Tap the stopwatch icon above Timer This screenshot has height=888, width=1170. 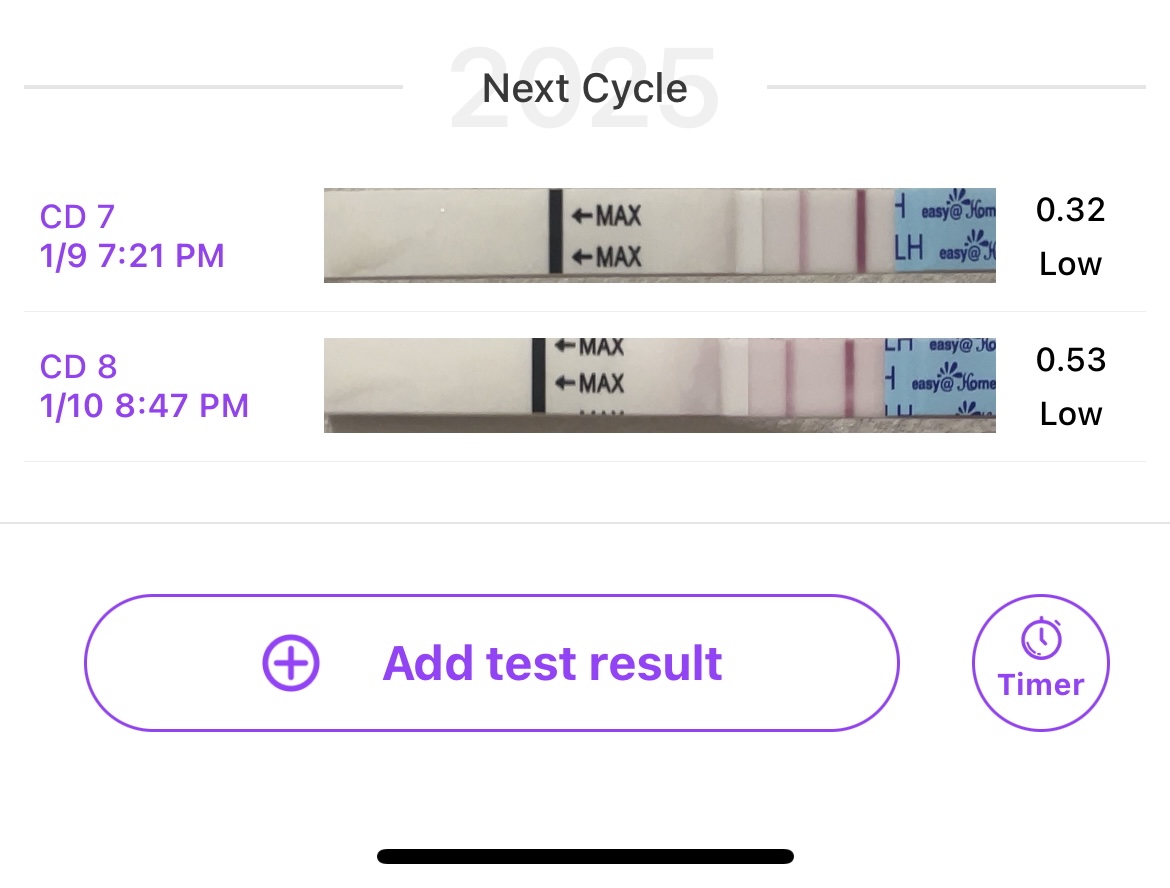point(1041,638)
